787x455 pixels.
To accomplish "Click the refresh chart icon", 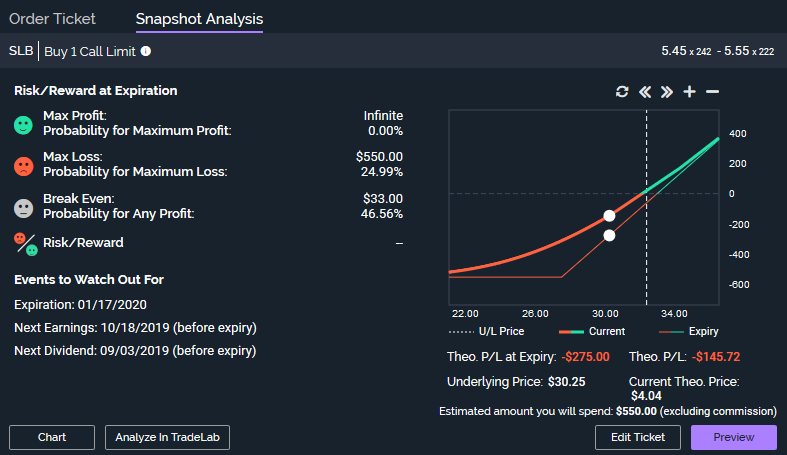I will click(x=622, y=92).
